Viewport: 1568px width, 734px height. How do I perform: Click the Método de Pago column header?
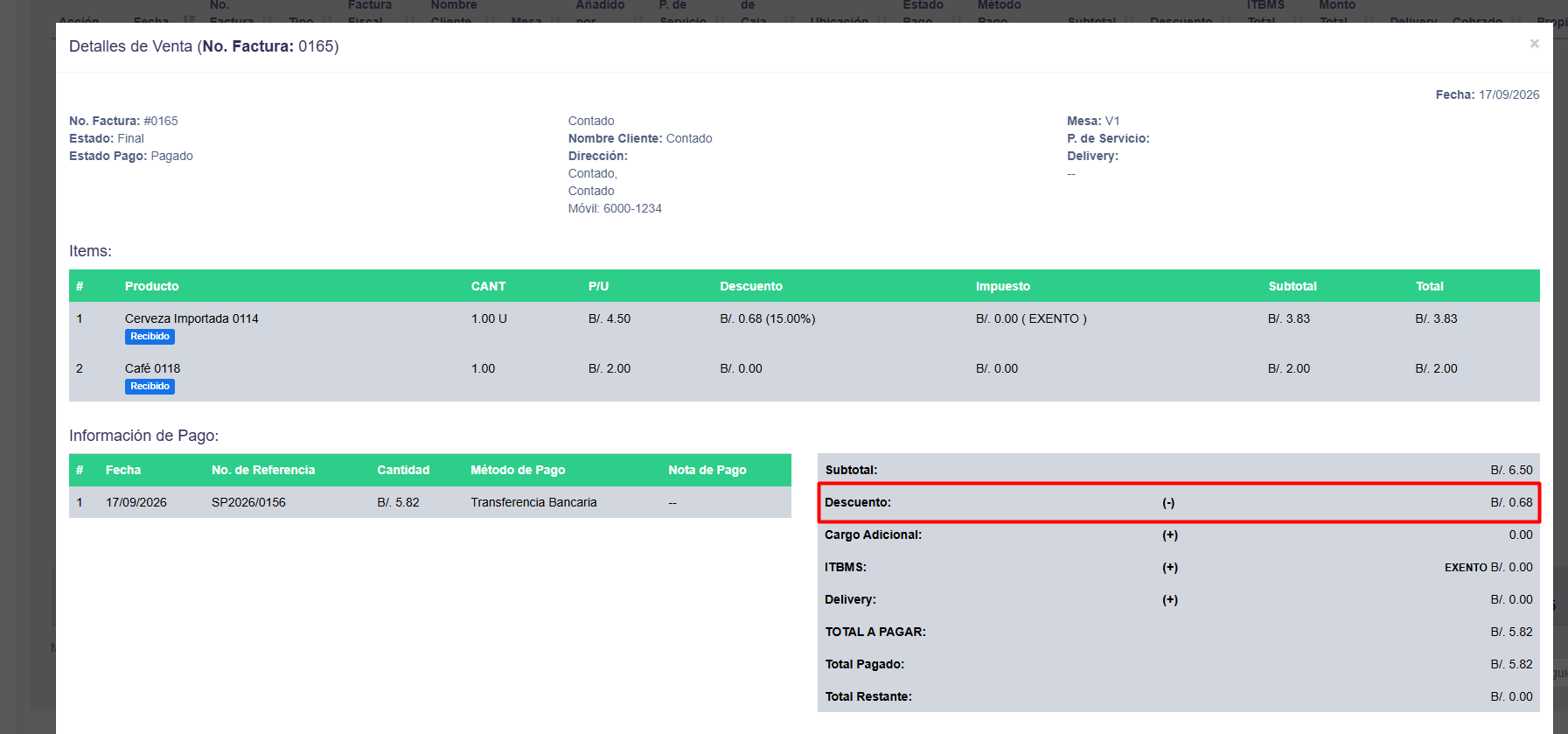pyautogui.click(x=518, y=470)
